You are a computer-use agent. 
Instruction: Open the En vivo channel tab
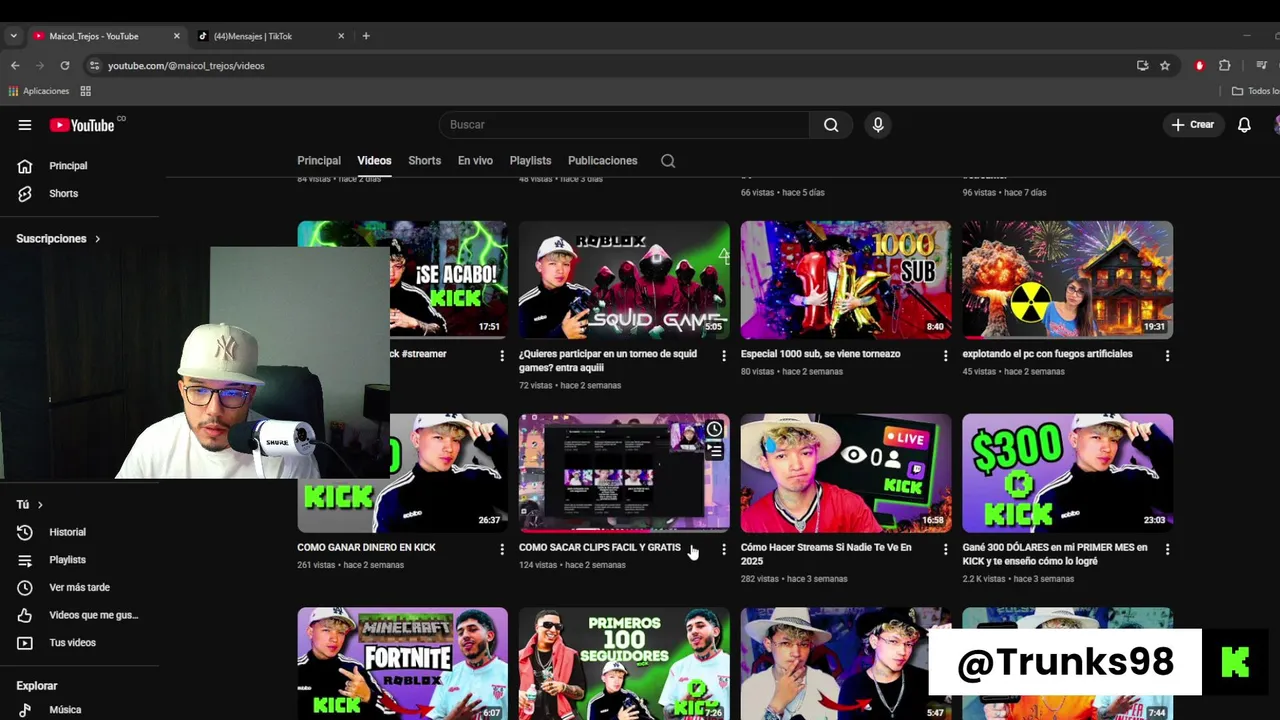coord(475,161)
